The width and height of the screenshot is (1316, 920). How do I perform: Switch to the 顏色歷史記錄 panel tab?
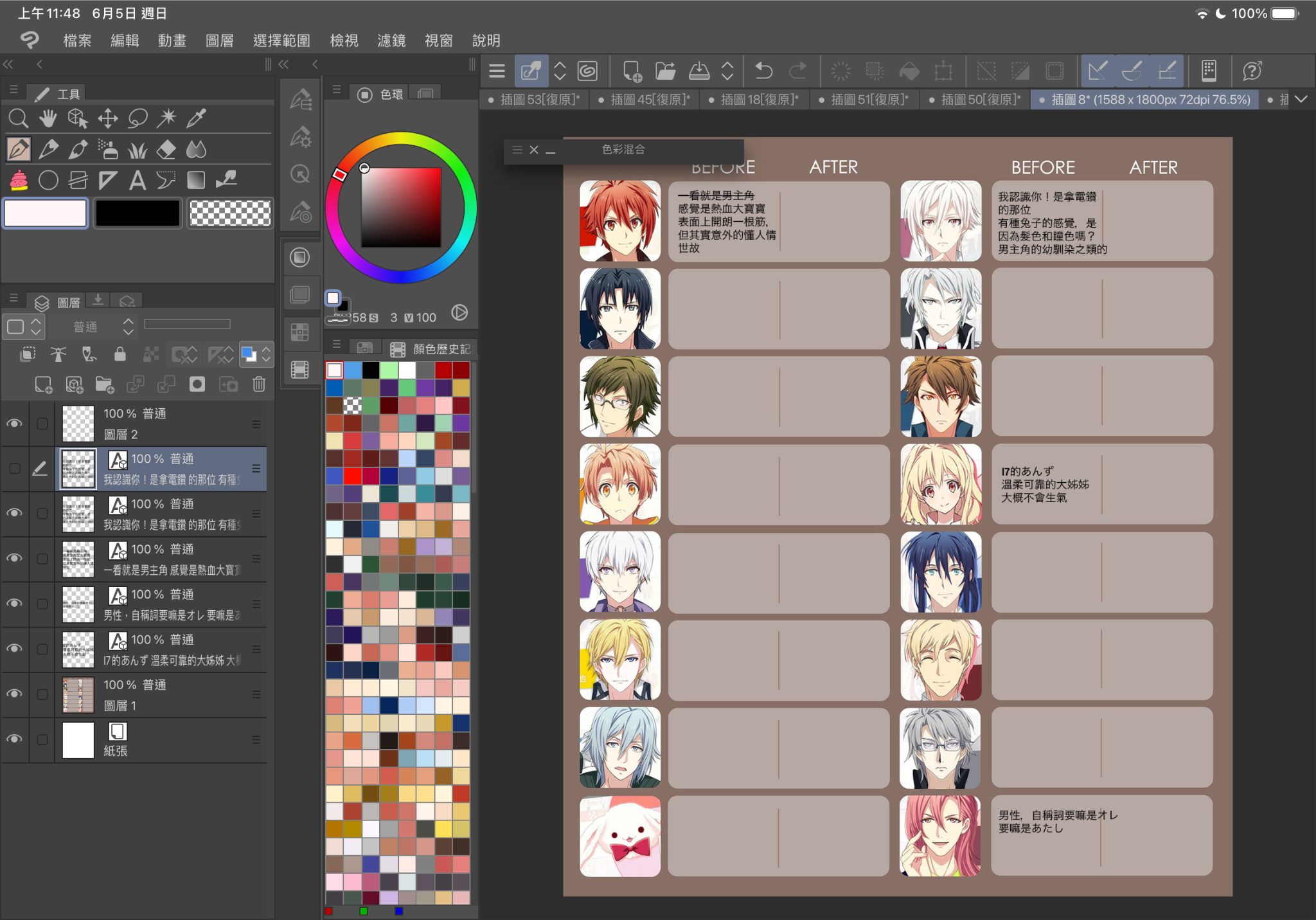coord(431,348)
